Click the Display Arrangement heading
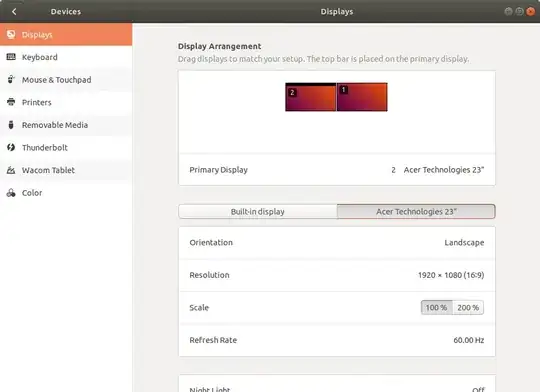 point(219,46)
